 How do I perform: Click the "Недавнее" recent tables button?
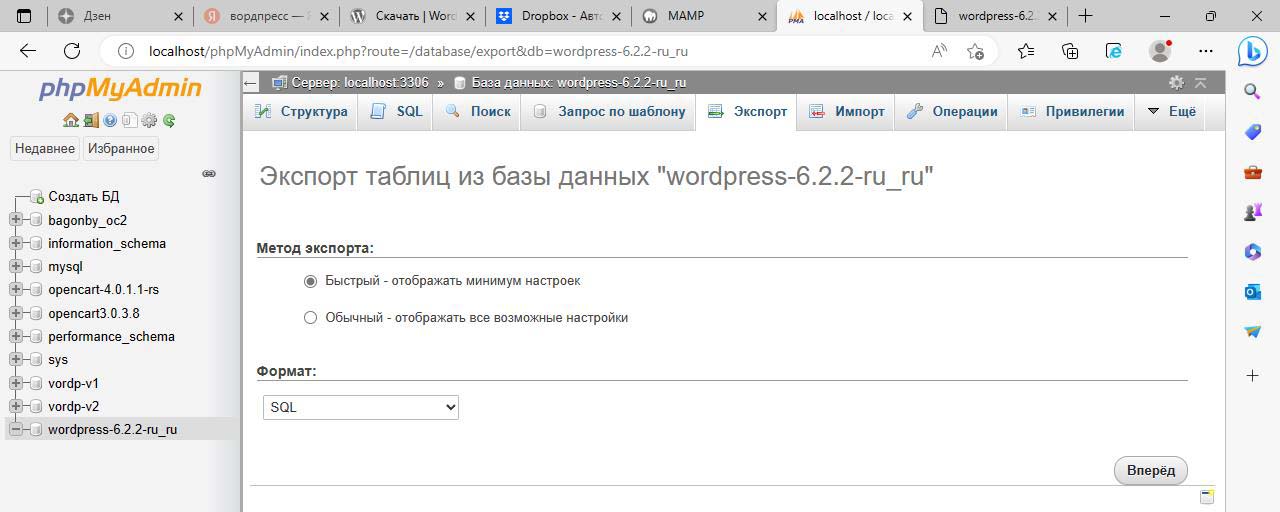(45, 148)
